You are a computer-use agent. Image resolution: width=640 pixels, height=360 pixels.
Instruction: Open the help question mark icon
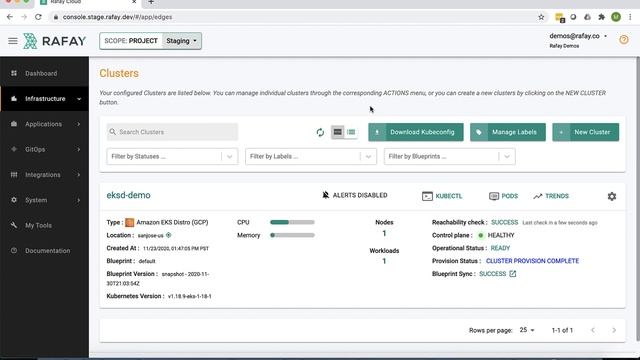coord(624,40)
